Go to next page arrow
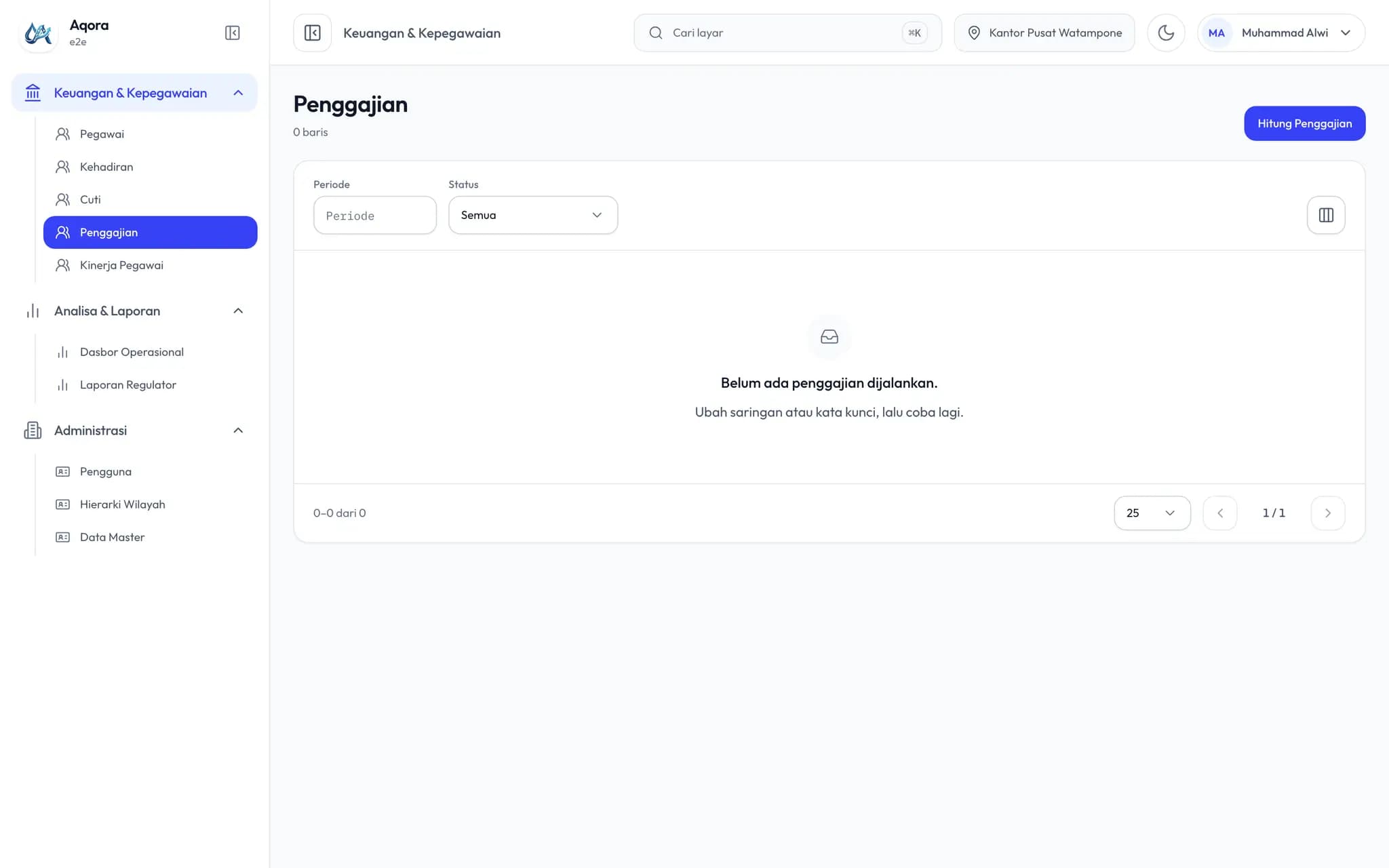 coord(1327,513)
